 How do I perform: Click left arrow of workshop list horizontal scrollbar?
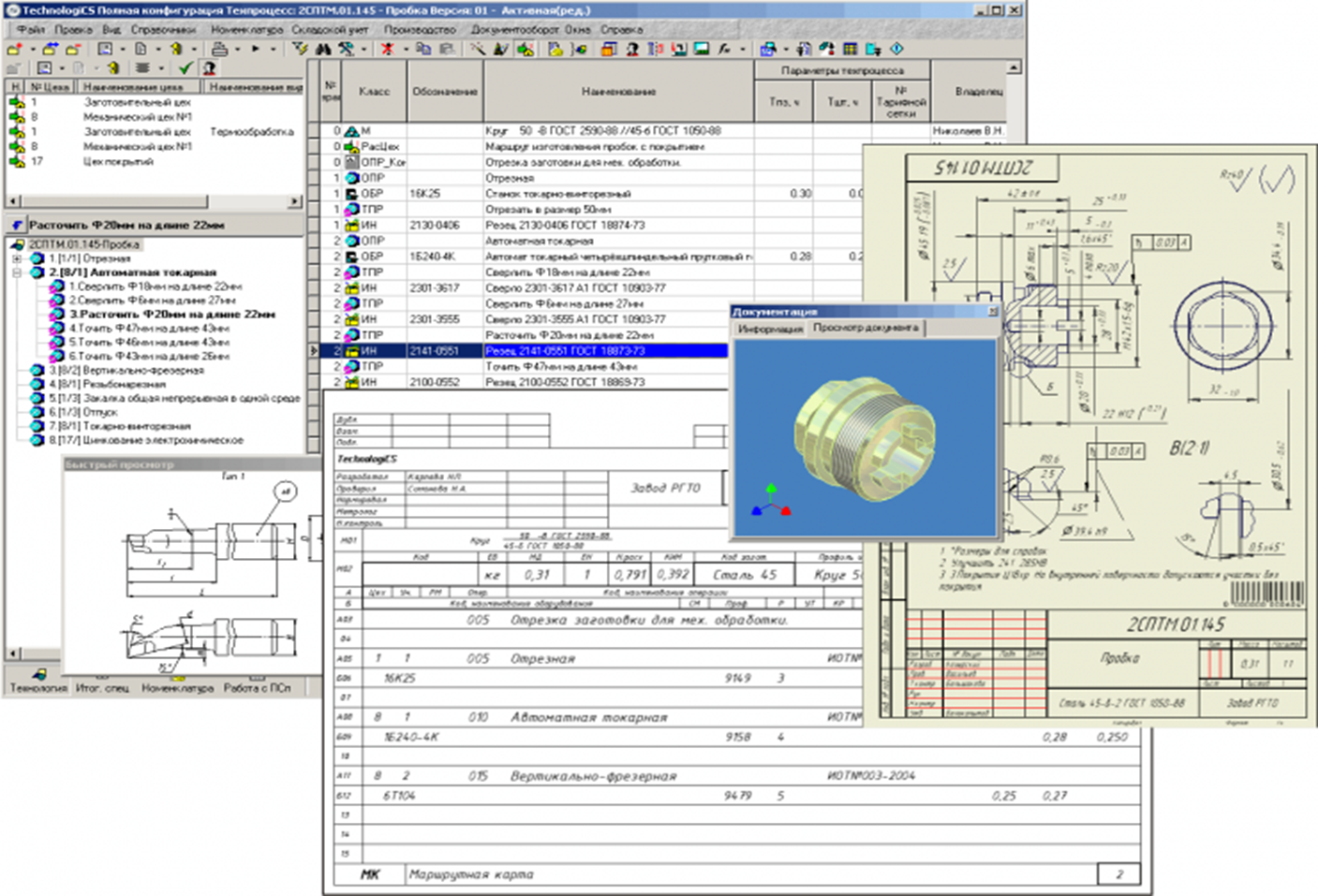(12, 201)
